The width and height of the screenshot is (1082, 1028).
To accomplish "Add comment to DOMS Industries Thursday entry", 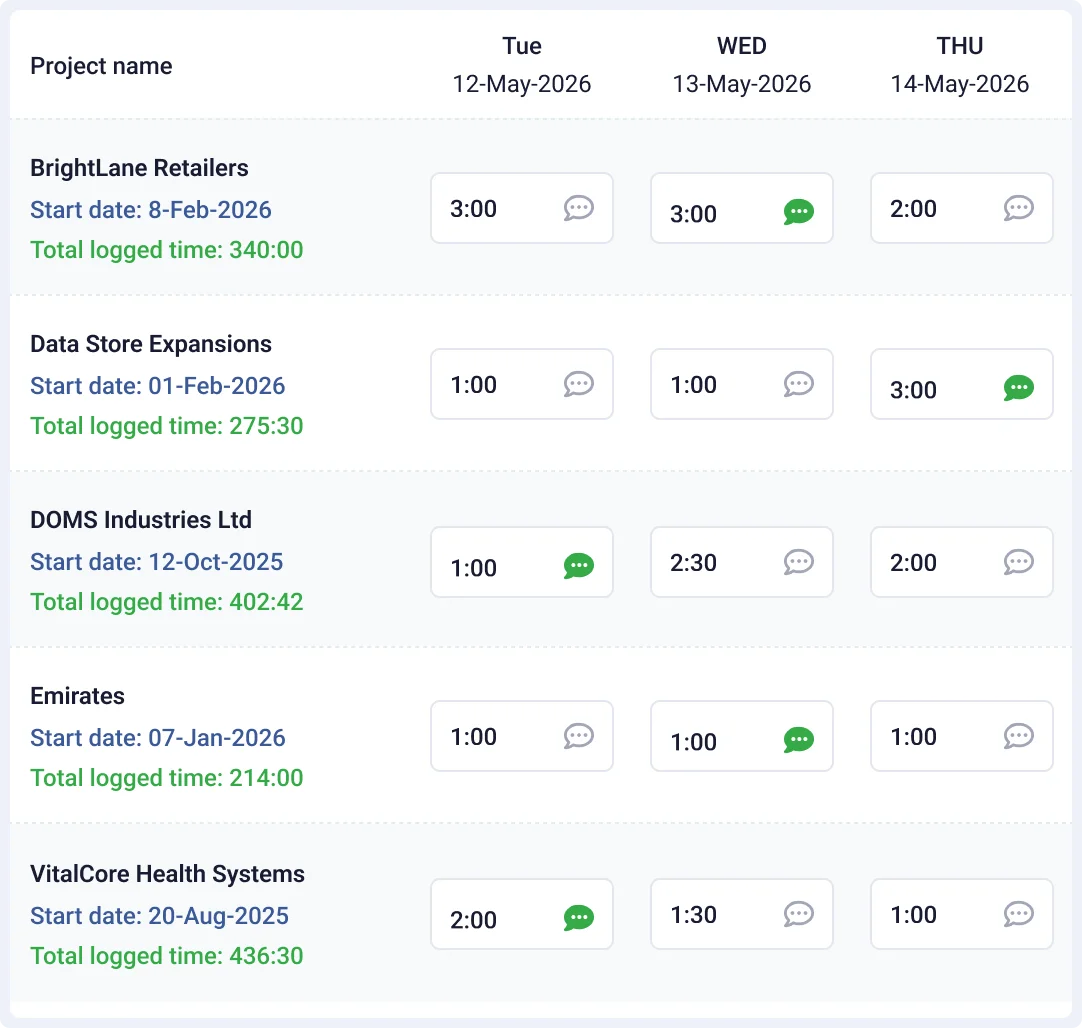I will (1019, 562).
